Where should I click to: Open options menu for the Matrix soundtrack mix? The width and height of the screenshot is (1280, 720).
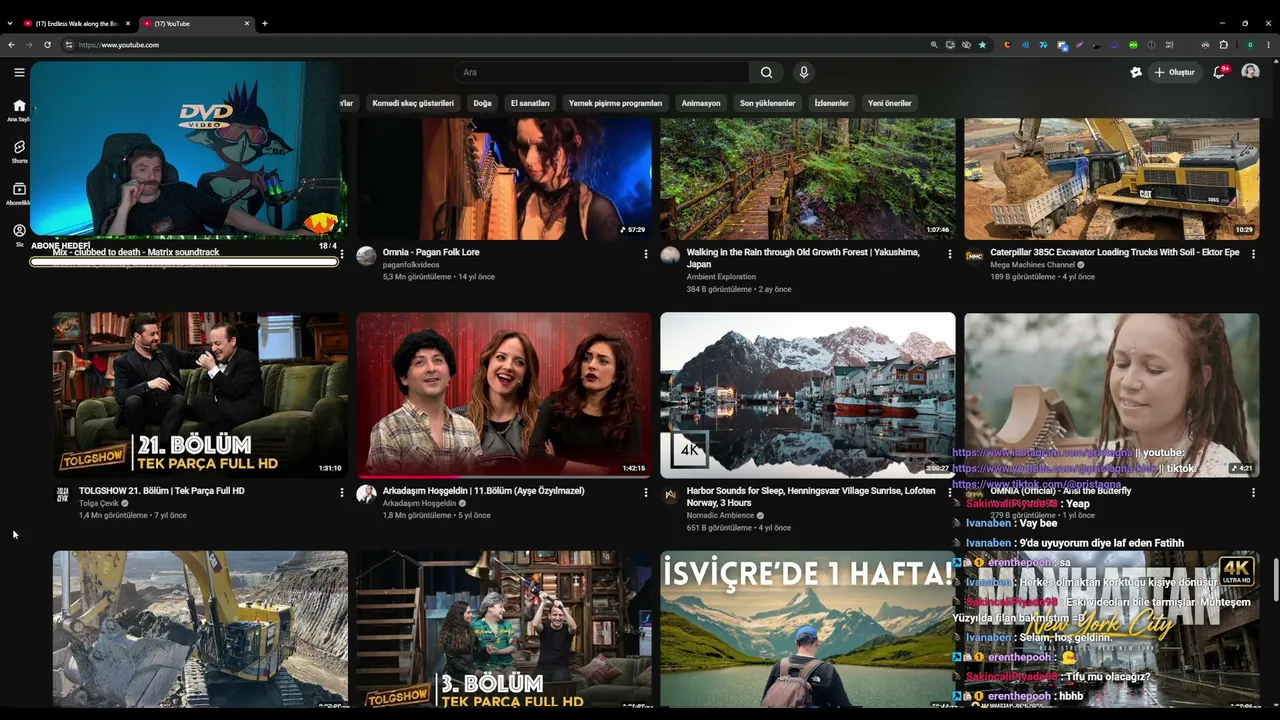coord(342,254)
